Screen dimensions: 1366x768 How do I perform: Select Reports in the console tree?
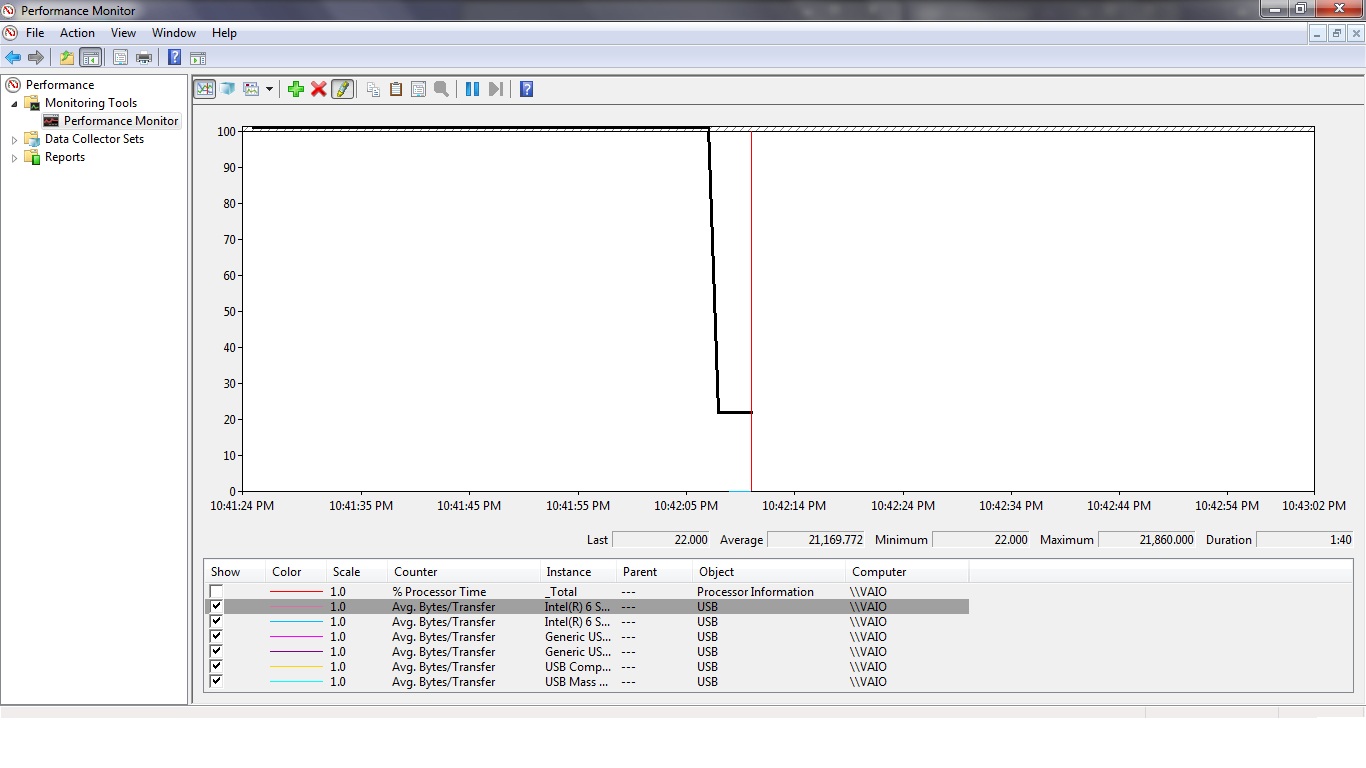pyautogui.click(x=65, y=157)
